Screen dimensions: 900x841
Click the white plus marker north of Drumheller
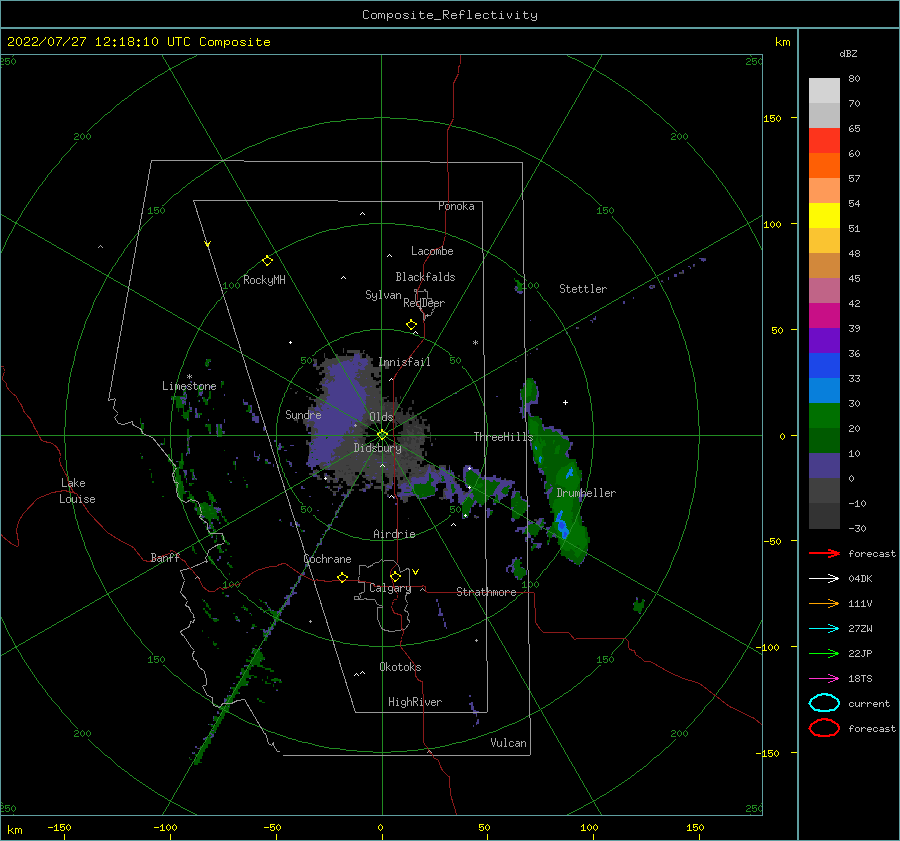pos(565,402)
